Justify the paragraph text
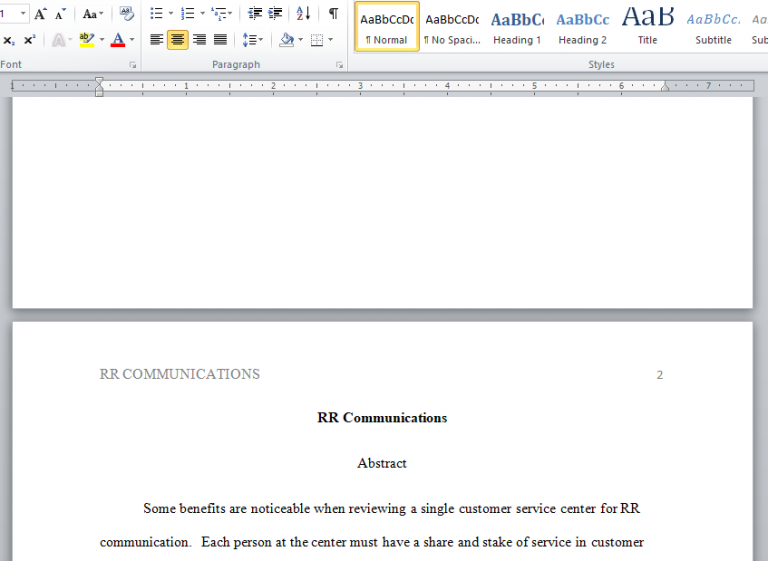768x561 pixels. point(220,40)
